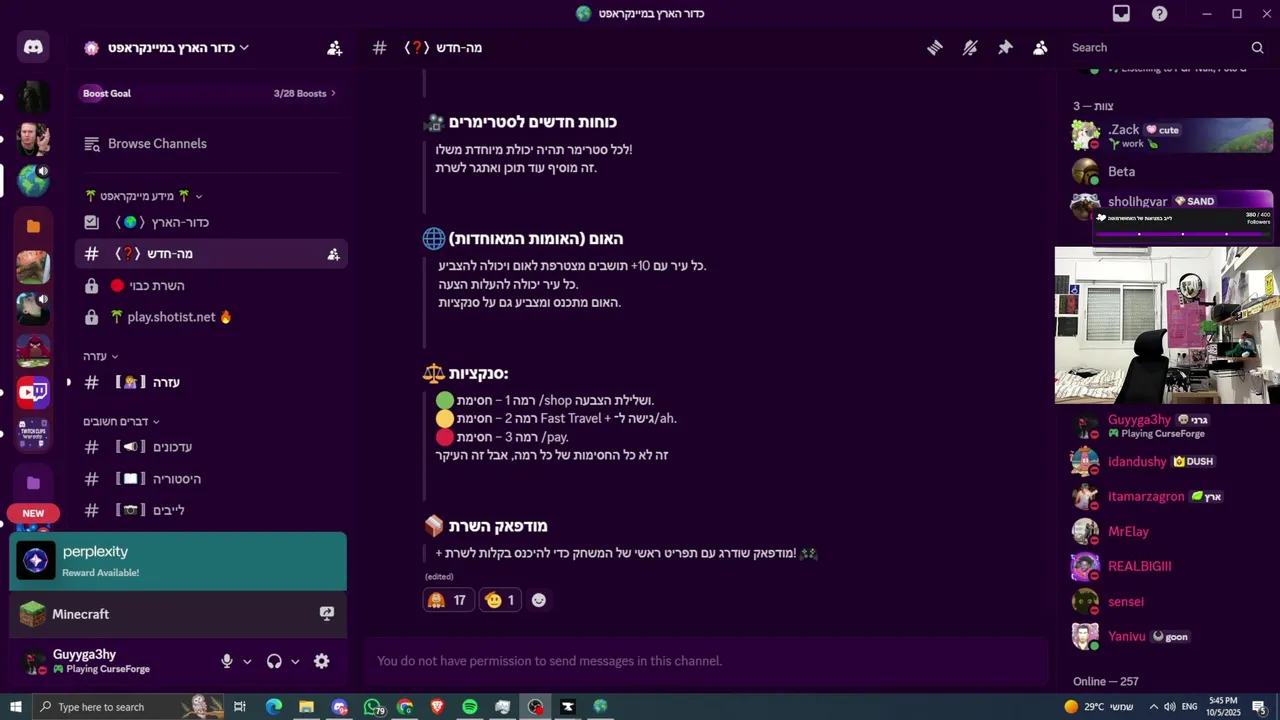Open Brave browser from taskbar

pos(437,707)
